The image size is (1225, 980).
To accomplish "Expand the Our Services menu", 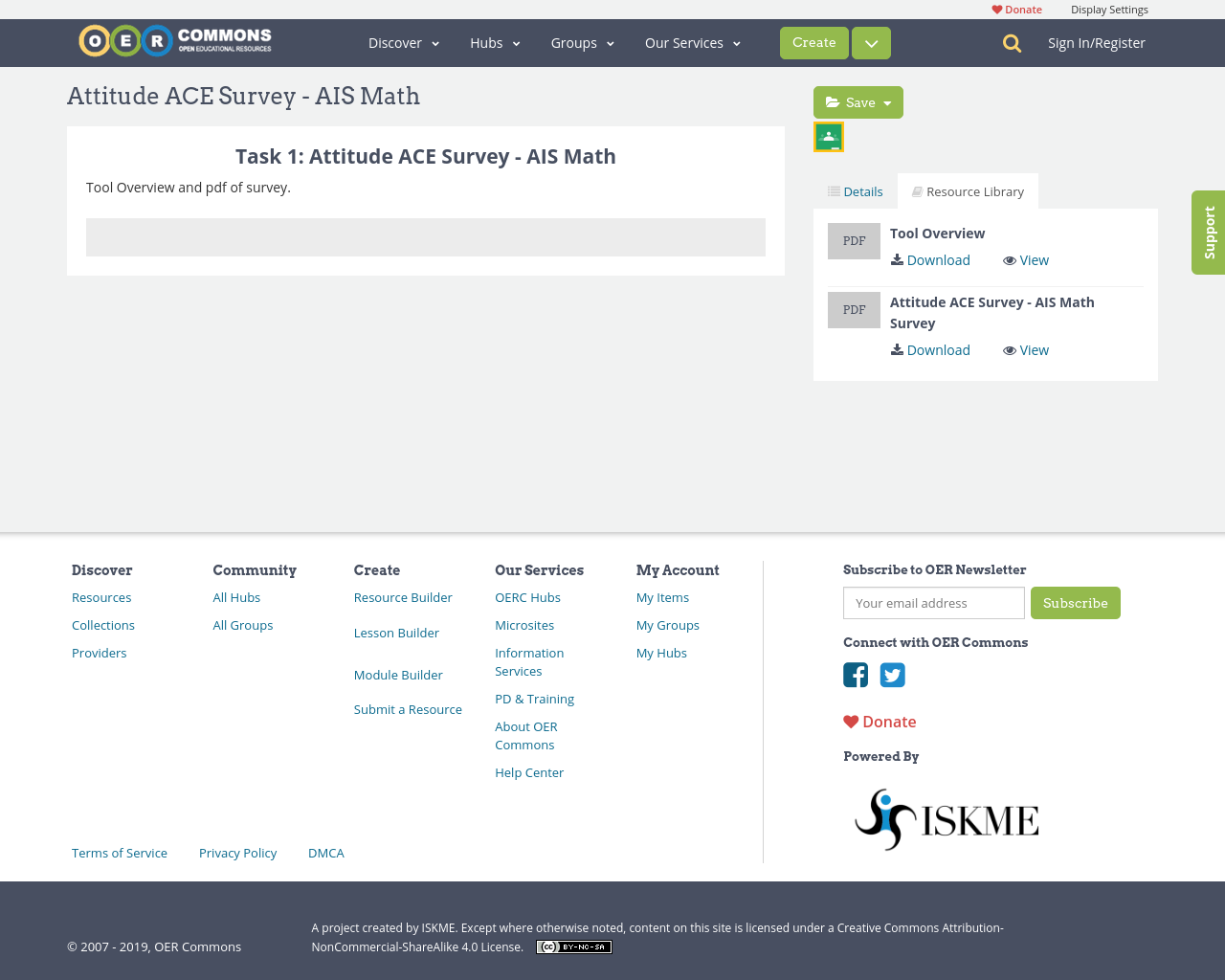I will [x=692, y=42].
